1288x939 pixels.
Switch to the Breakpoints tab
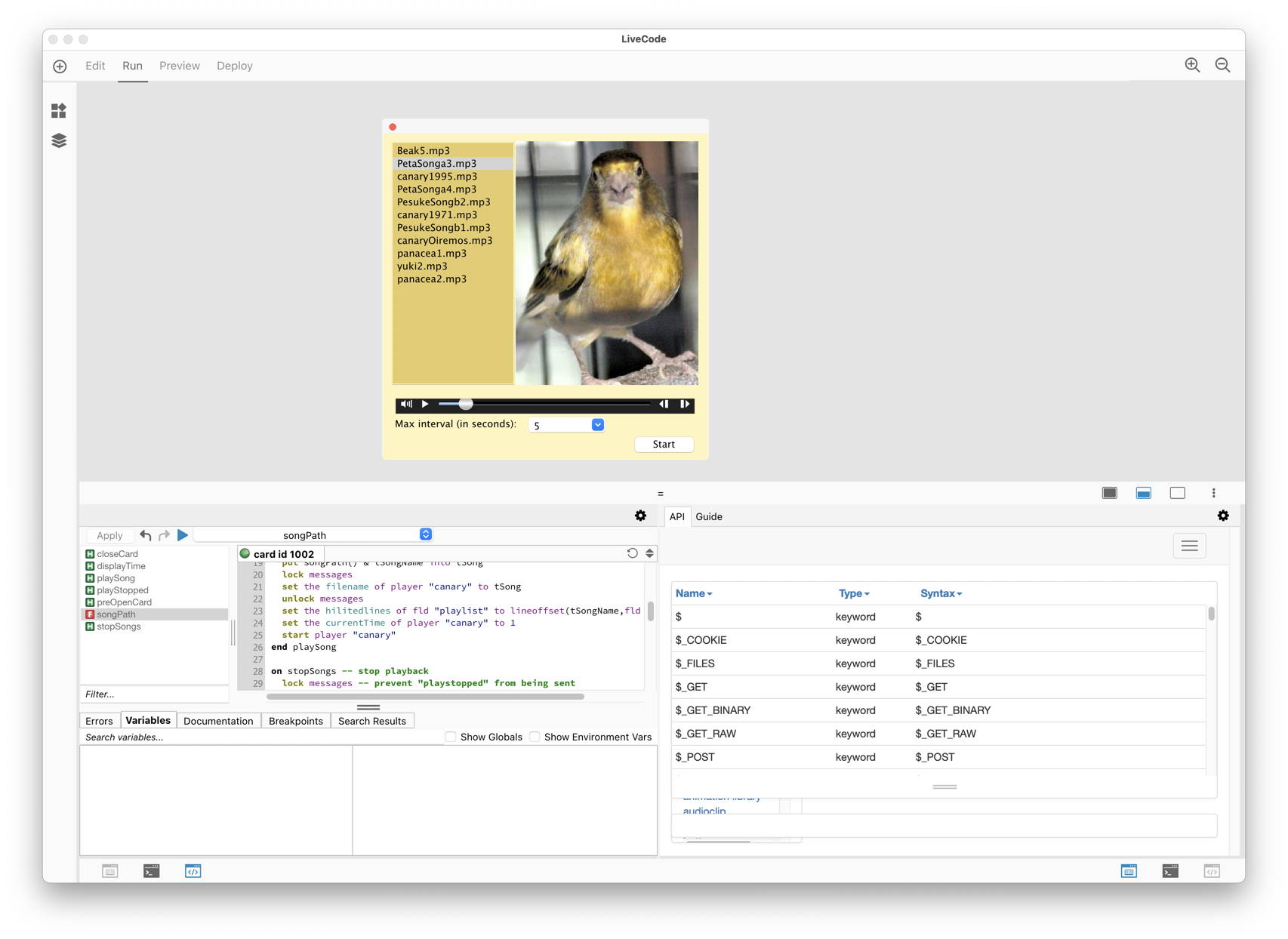(x=295, y=721)
